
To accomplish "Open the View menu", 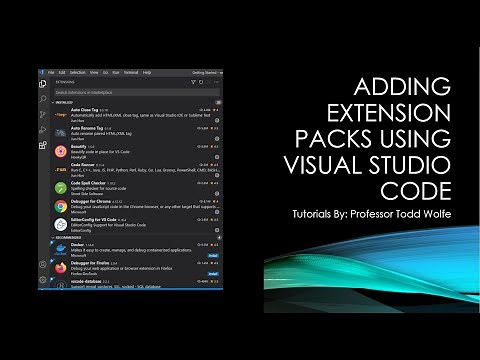I will [94, 73].
